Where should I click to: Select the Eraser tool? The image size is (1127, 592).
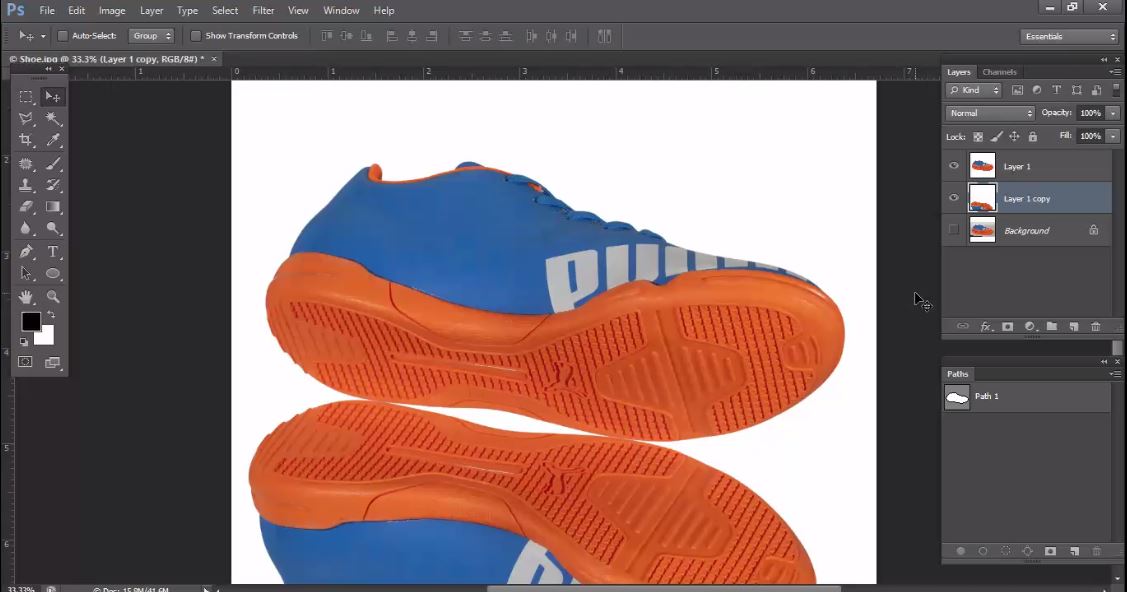pos(26,207)
